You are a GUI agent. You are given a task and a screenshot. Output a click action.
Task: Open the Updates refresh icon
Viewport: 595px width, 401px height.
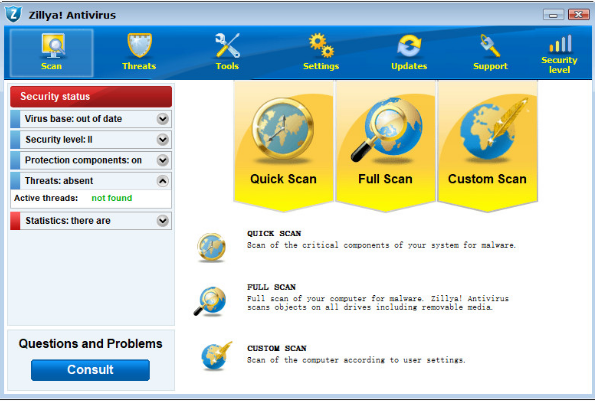click(x=409, y=46)
